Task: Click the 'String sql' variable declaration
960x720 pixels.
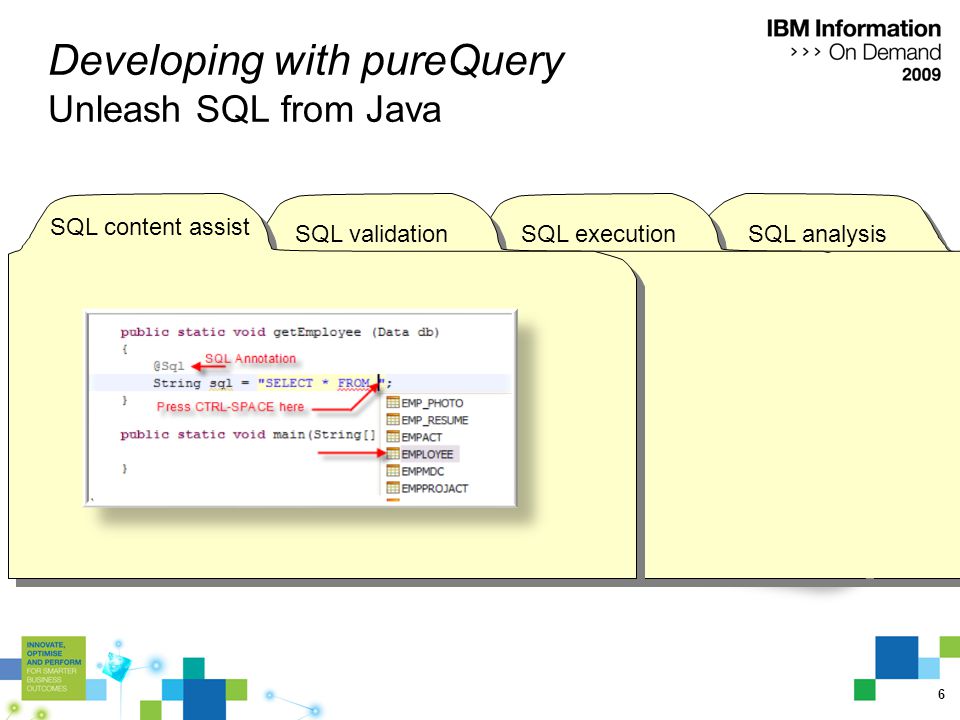Action: click(193, 383)
